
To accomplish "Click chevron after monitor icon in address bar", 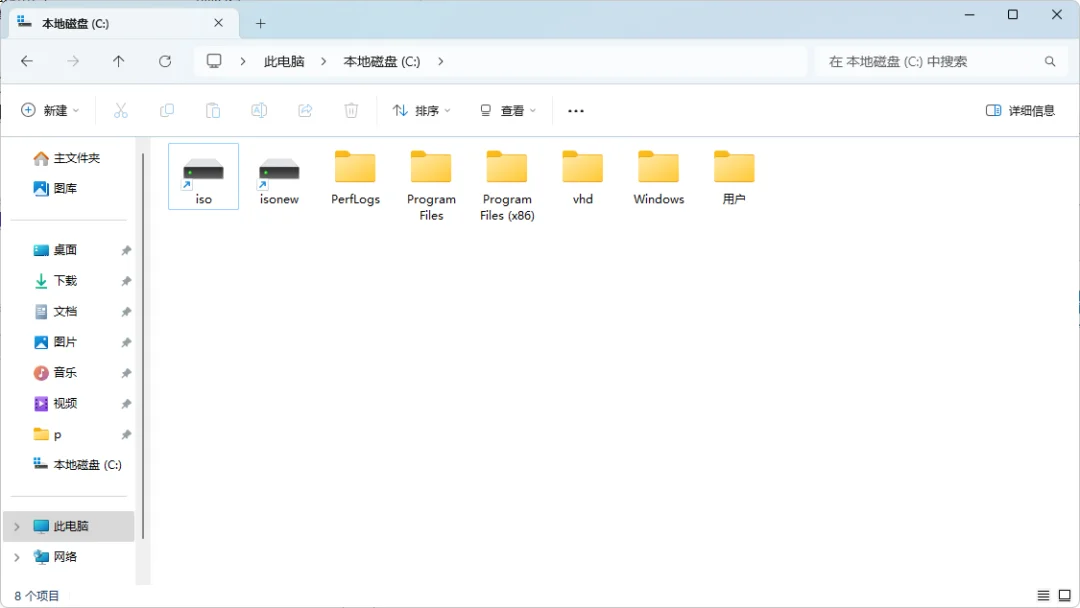I will [243, 61].
